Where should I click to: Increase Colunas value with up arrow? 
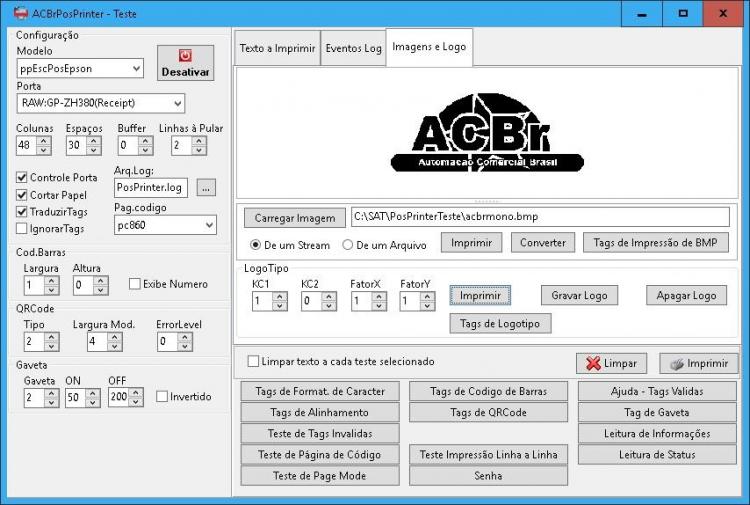click(44, 141)
